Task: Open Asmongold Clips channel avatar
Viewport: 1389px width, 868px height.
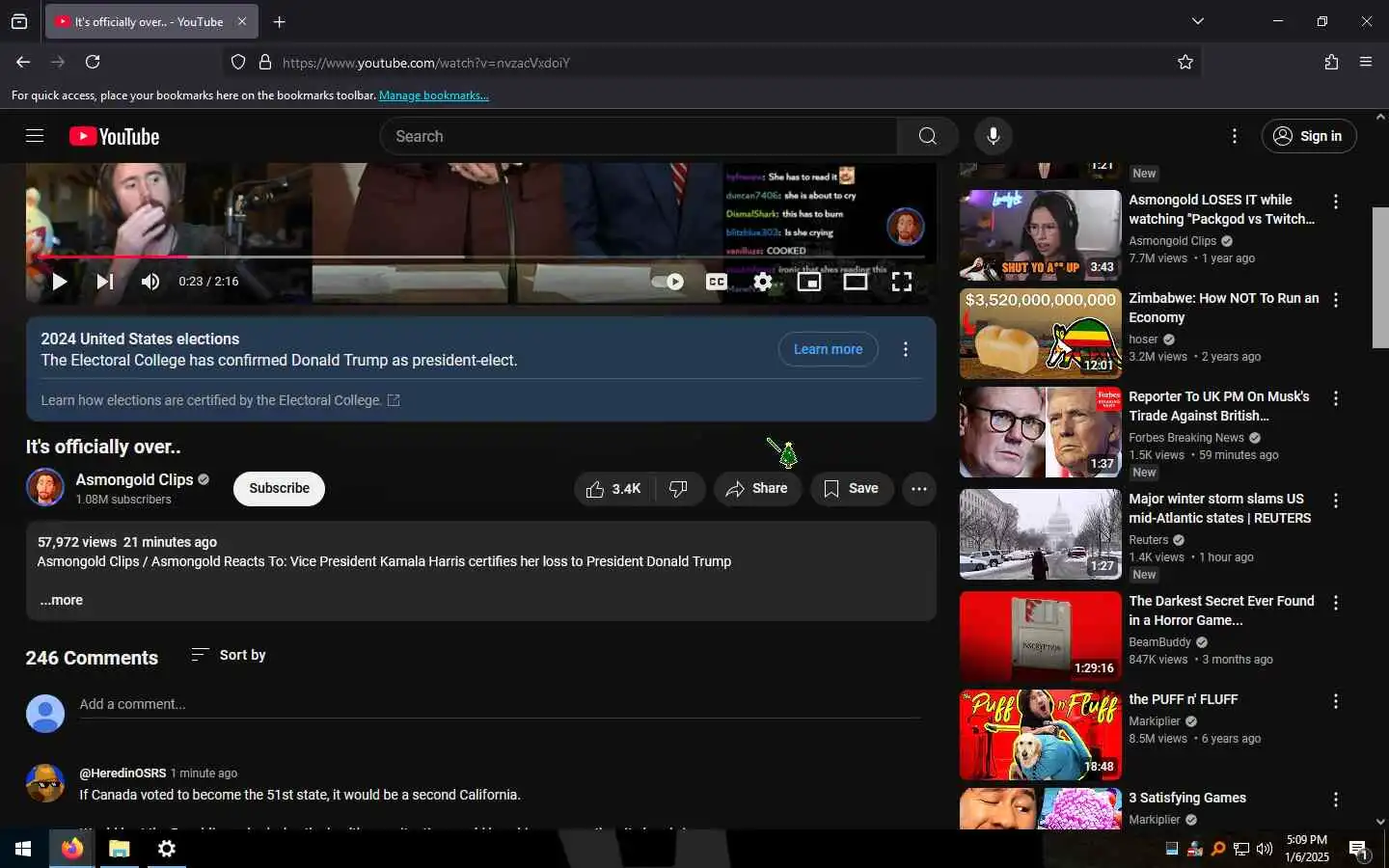Action: tap(45, 488)
